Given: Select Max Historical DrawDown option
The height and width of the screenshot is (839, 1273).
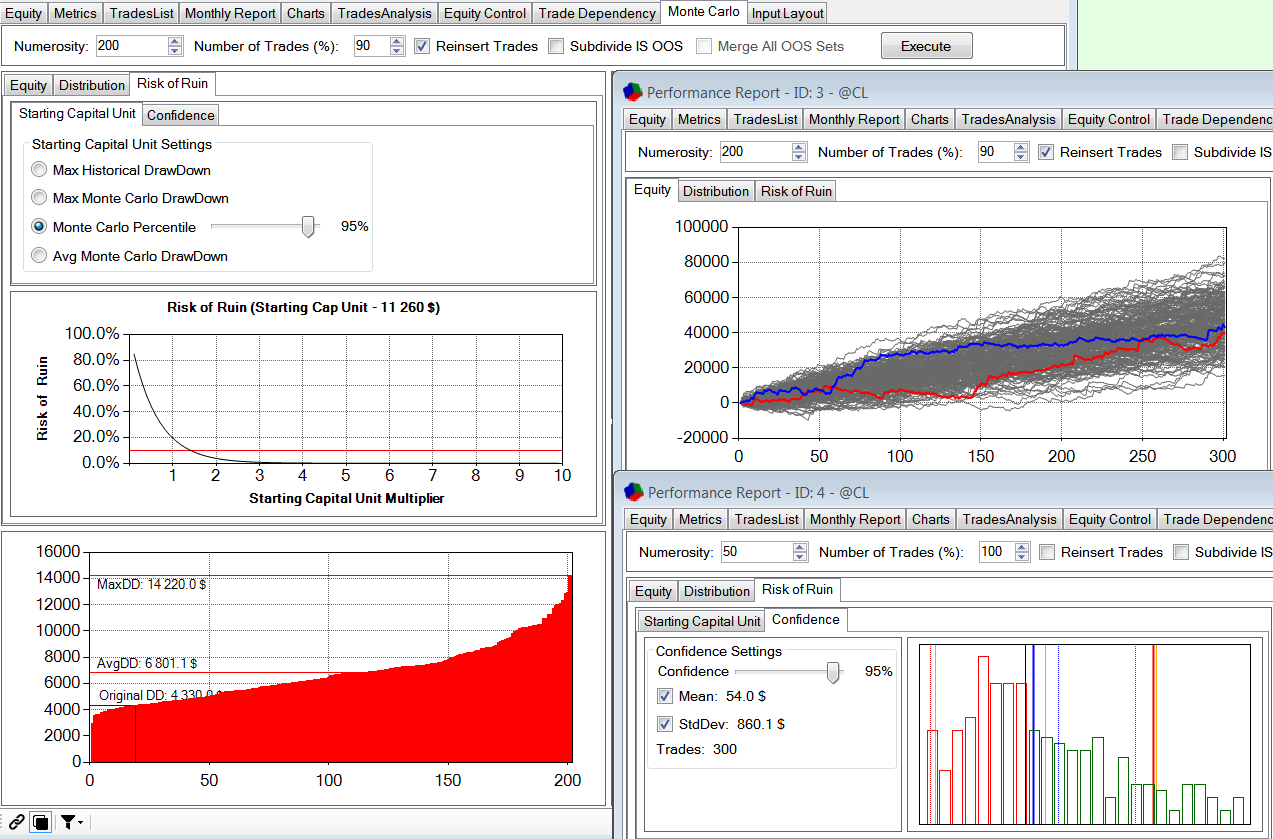Looking at the screenshot, I should (40, 170).
